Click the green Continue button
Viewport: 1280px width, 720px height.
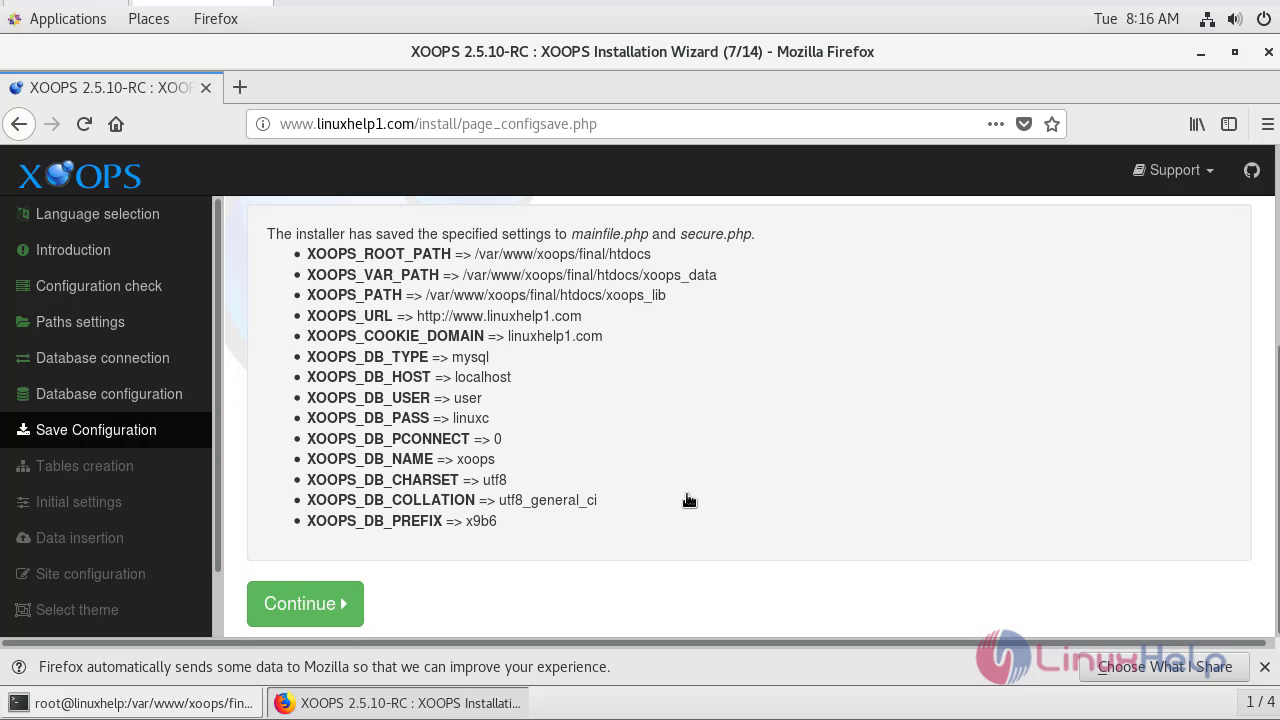pyautogui.click(x=305, y=604)
